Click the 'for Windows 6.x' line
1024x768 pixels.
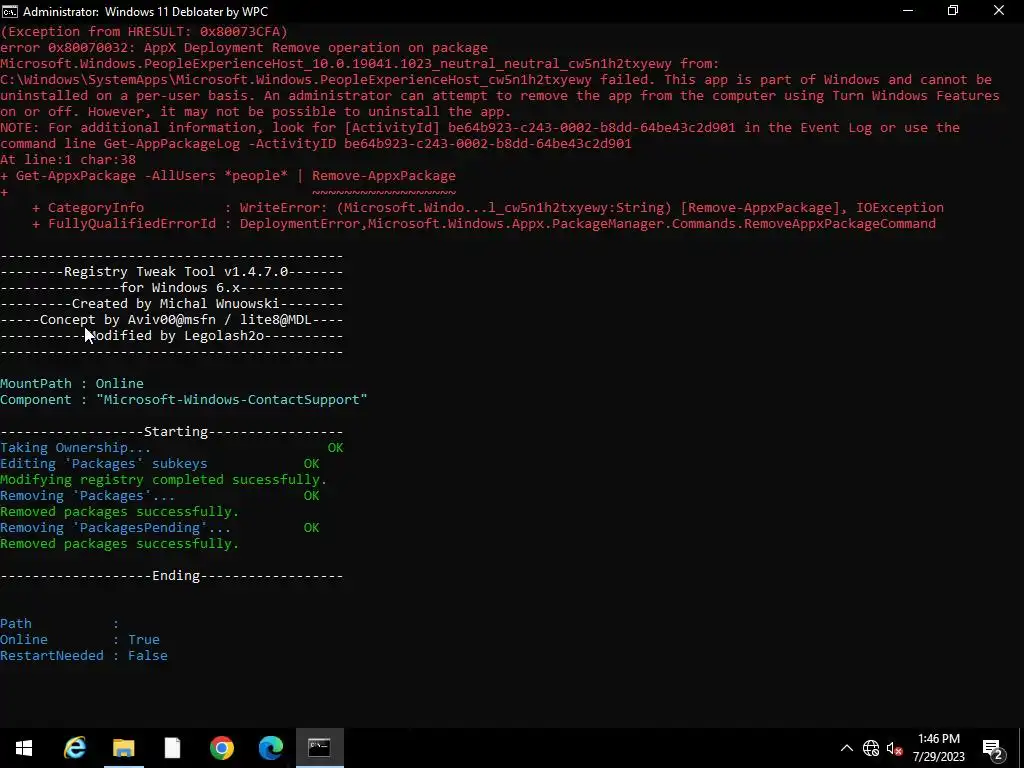172,287
